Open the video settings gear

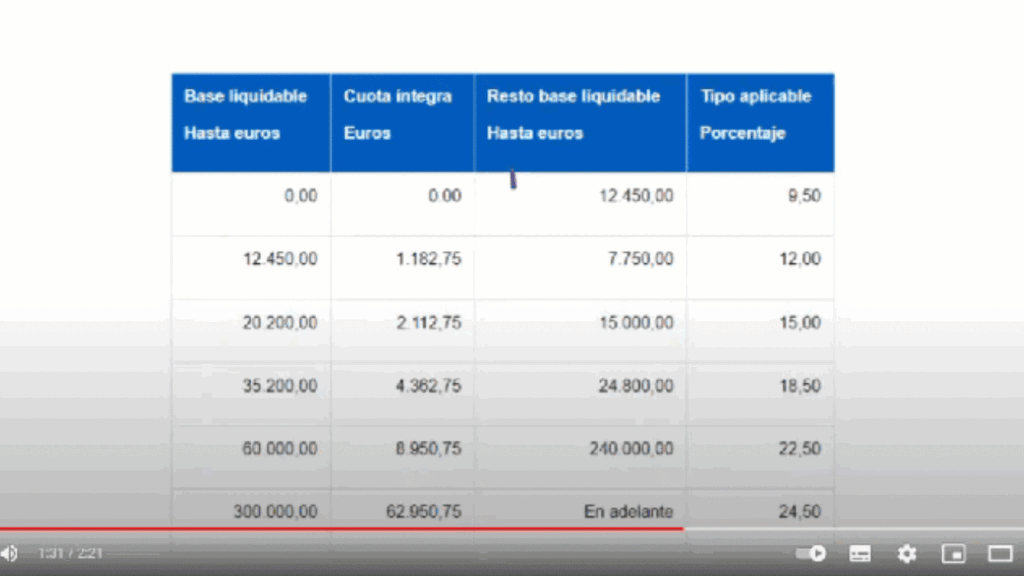[x=907, y=554]
